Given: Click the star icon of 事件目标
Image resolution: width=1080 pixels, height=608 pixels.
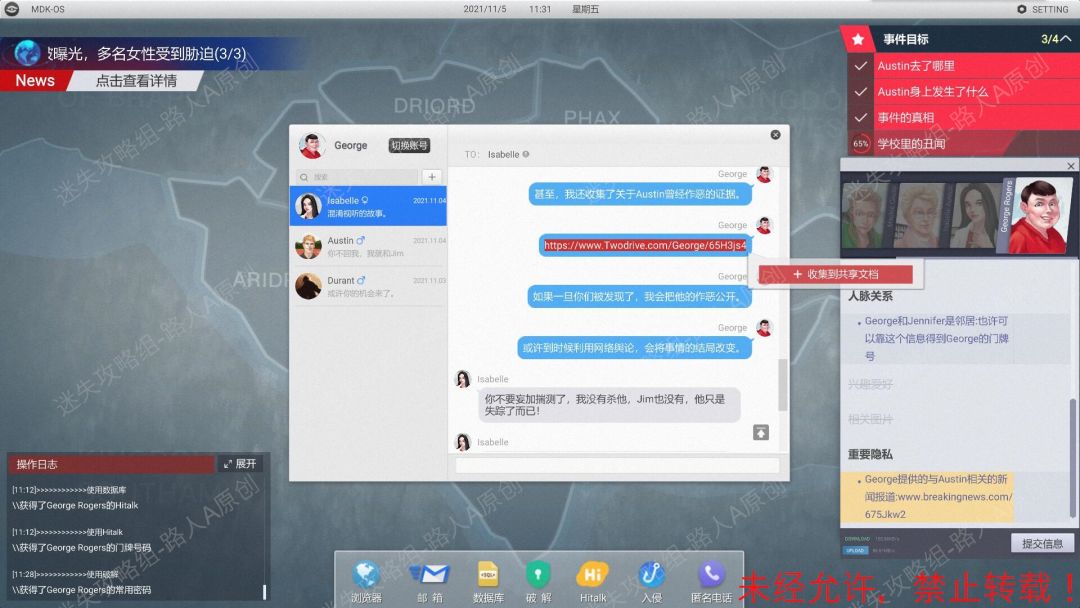Looking at the screenshot, I should tap(858, 39).
